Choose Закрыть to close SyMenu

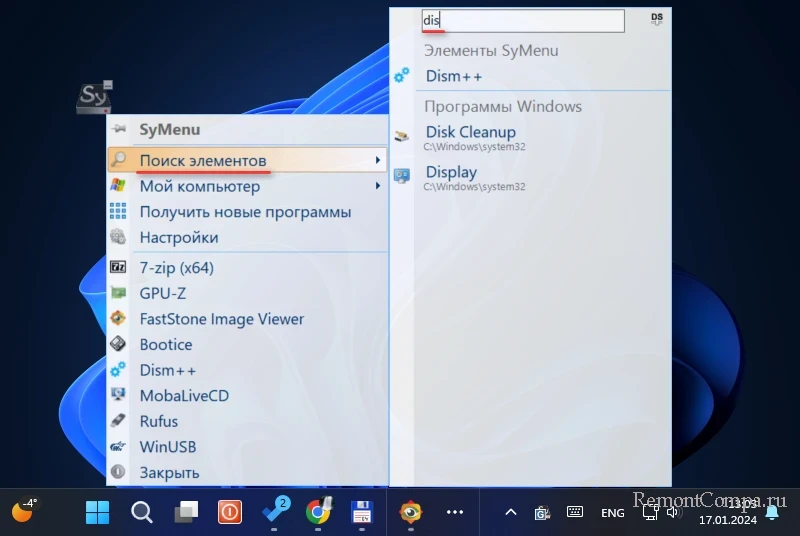169,472
